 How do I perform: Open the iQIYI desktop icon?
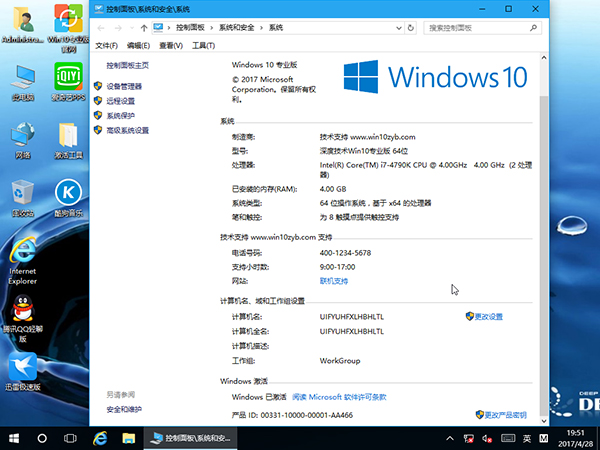coord(67,78)
